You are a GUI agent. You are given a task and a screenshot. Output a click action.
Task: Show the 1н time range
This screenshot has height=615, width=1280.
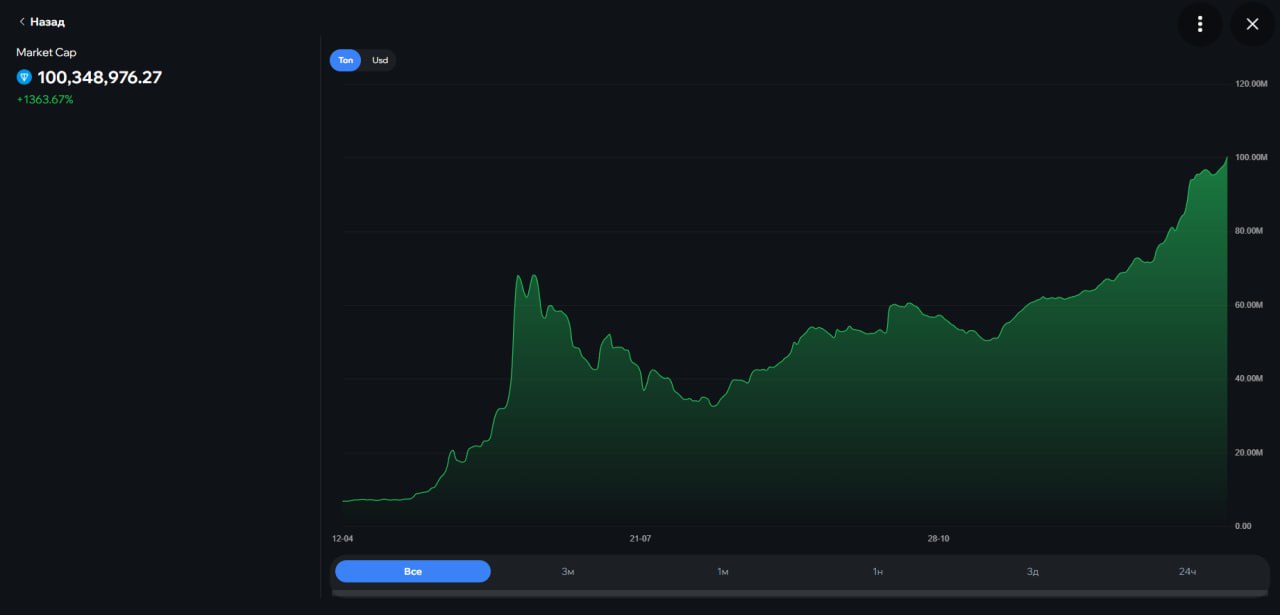pyautogui.click(x=878, y=571)
